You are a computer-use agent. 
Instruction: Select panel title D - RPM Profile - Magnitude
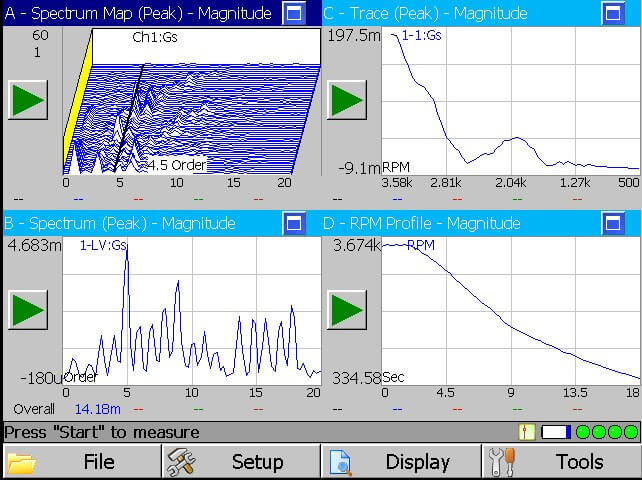pyautogui.click(x=422, y=223)
